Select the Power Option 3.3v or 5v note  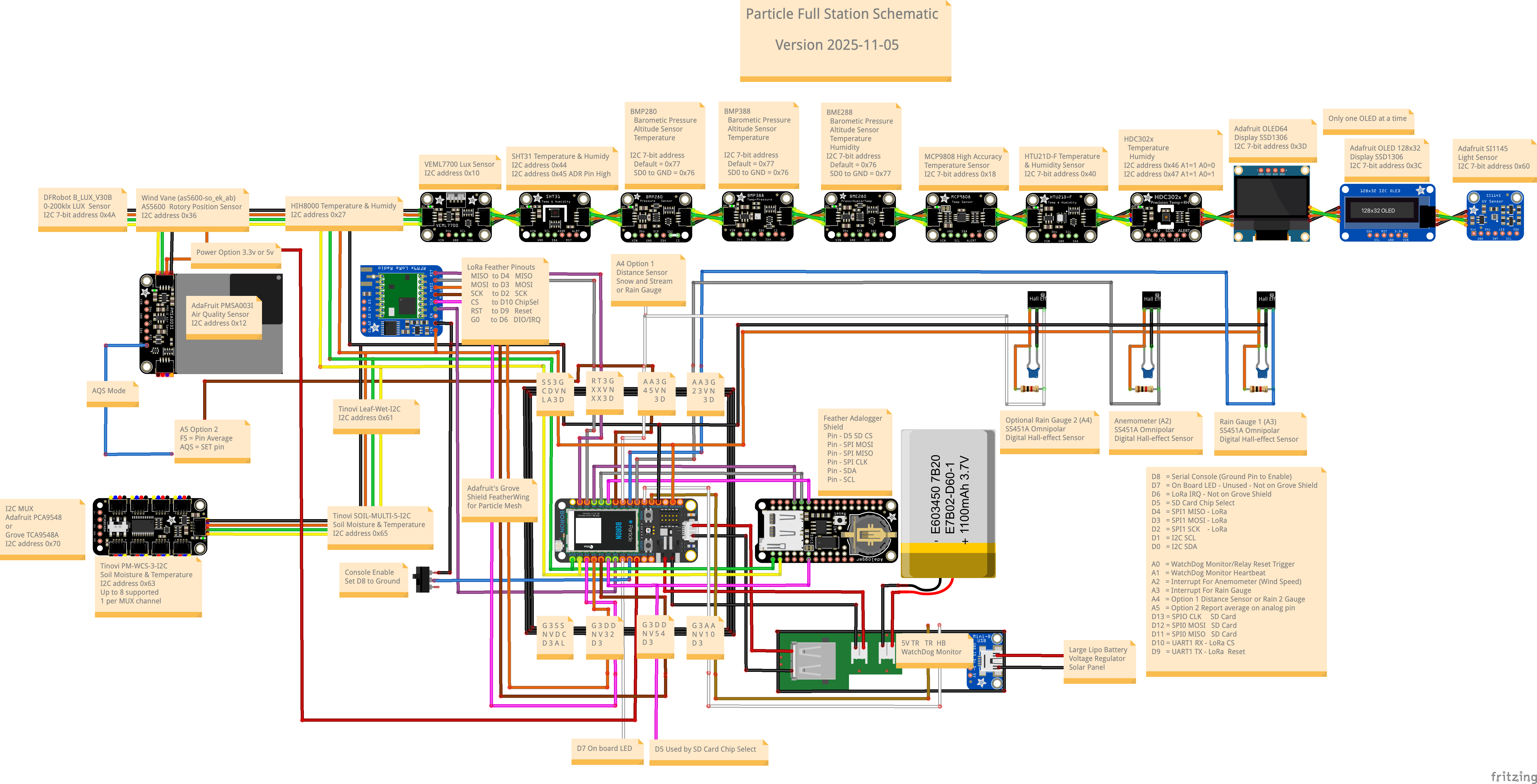tap(235, 253)
